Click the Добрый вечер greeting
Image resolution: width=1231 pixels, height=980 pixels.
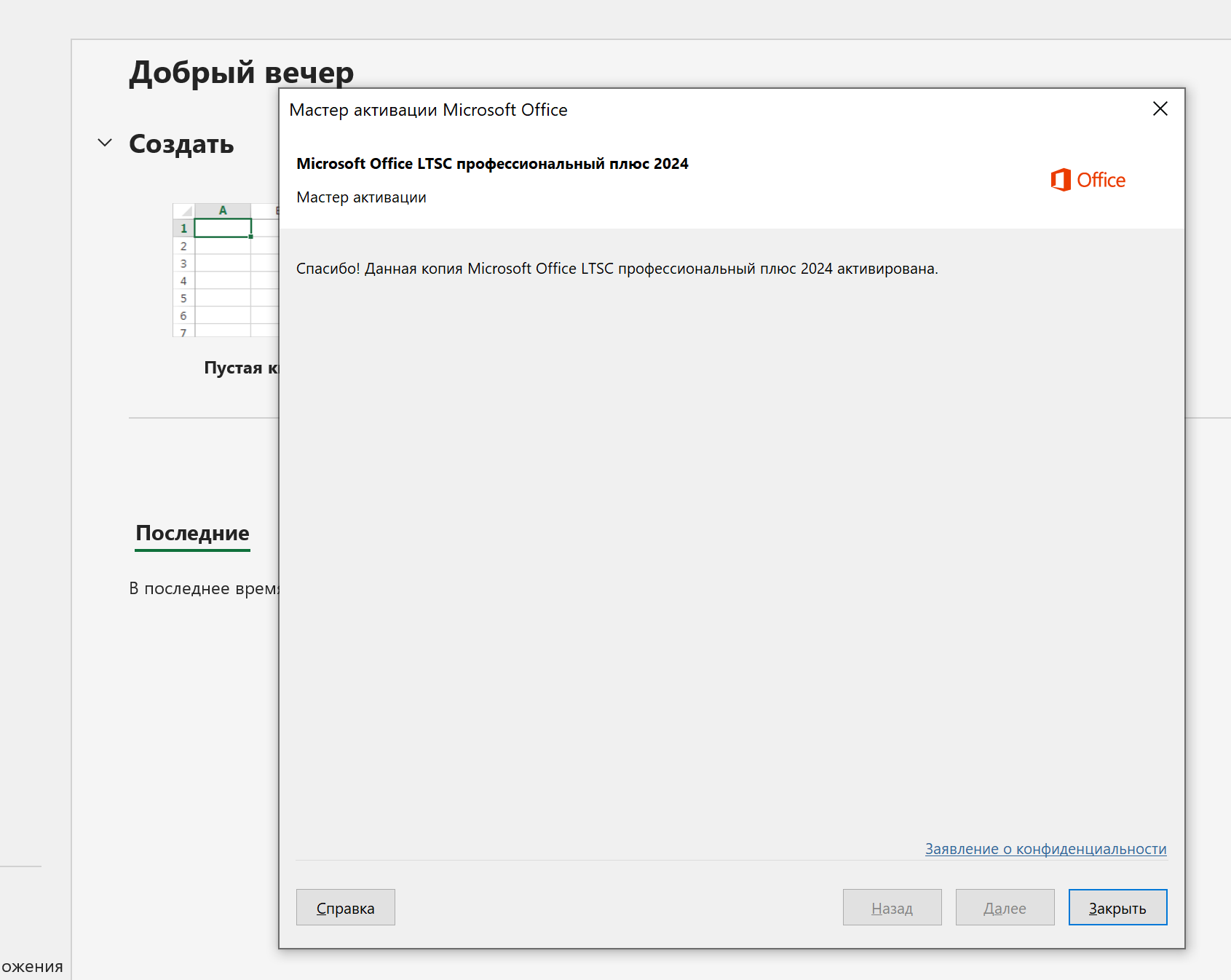pyautogui.click(x=242, y=73)
